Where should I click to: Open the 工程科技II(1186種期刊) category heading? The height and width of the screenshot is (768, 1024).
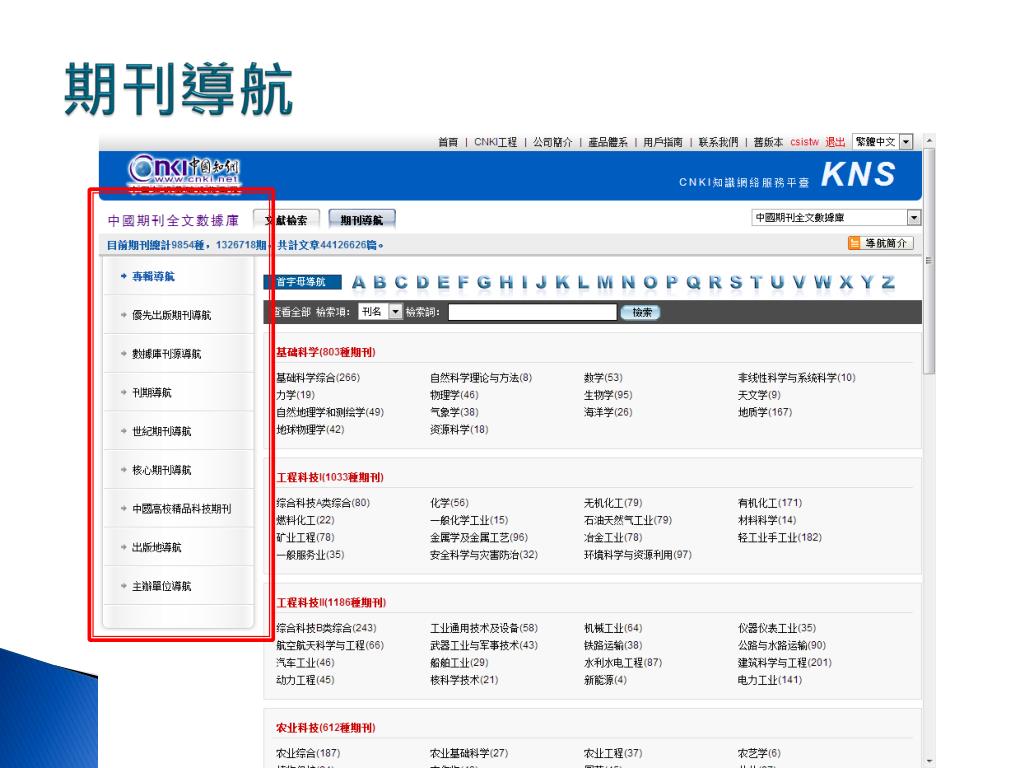pyautogui.click(x=330, y=603)
